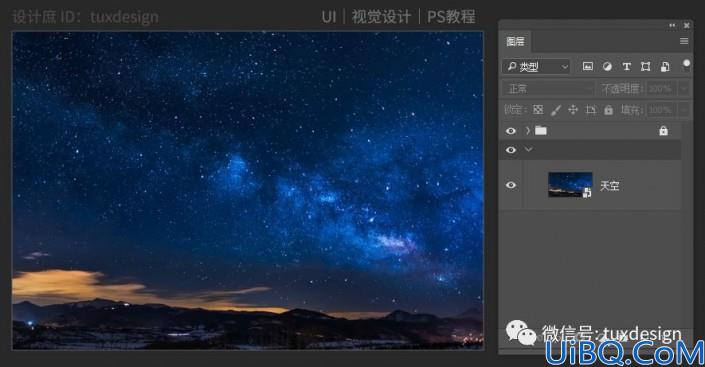
Task: Lock artboard nesting (crop-like icon)
Action: 590,110
